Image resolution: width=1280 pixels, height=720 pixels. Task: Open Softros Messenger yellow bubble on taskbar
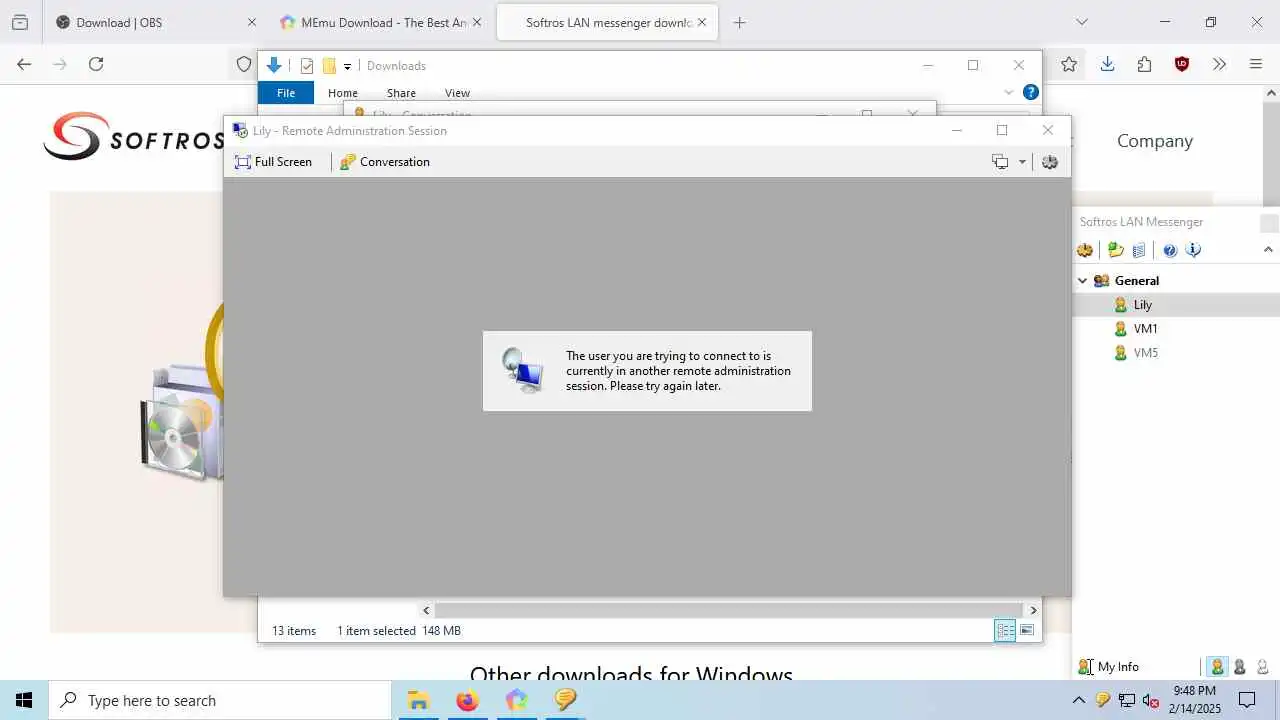565,700
